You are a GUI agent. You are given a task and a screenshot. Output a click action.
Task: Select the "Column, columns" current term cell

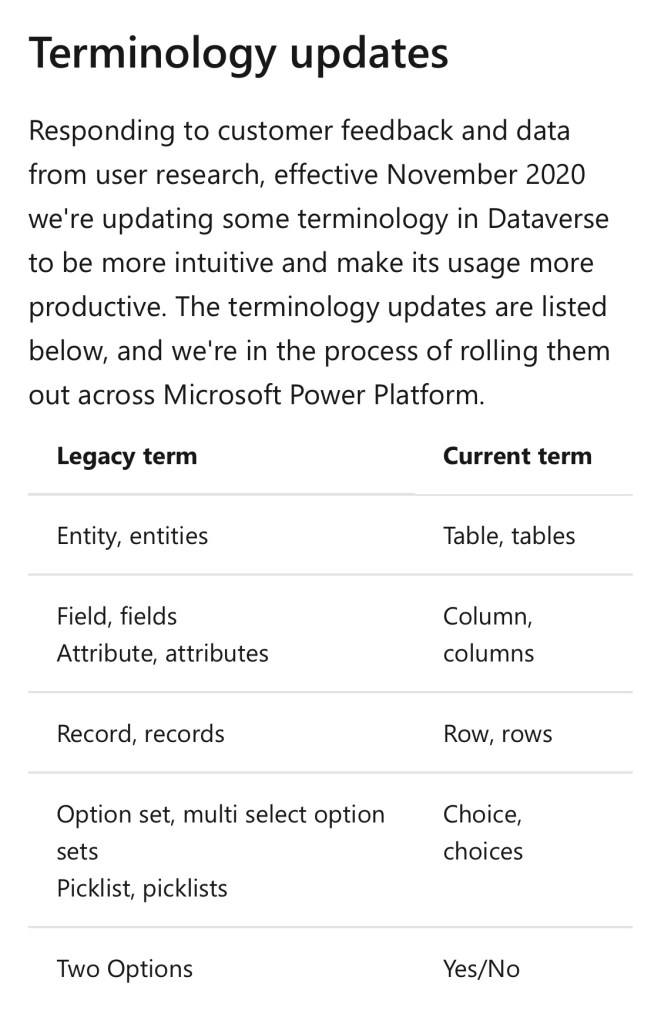(488, 634)
